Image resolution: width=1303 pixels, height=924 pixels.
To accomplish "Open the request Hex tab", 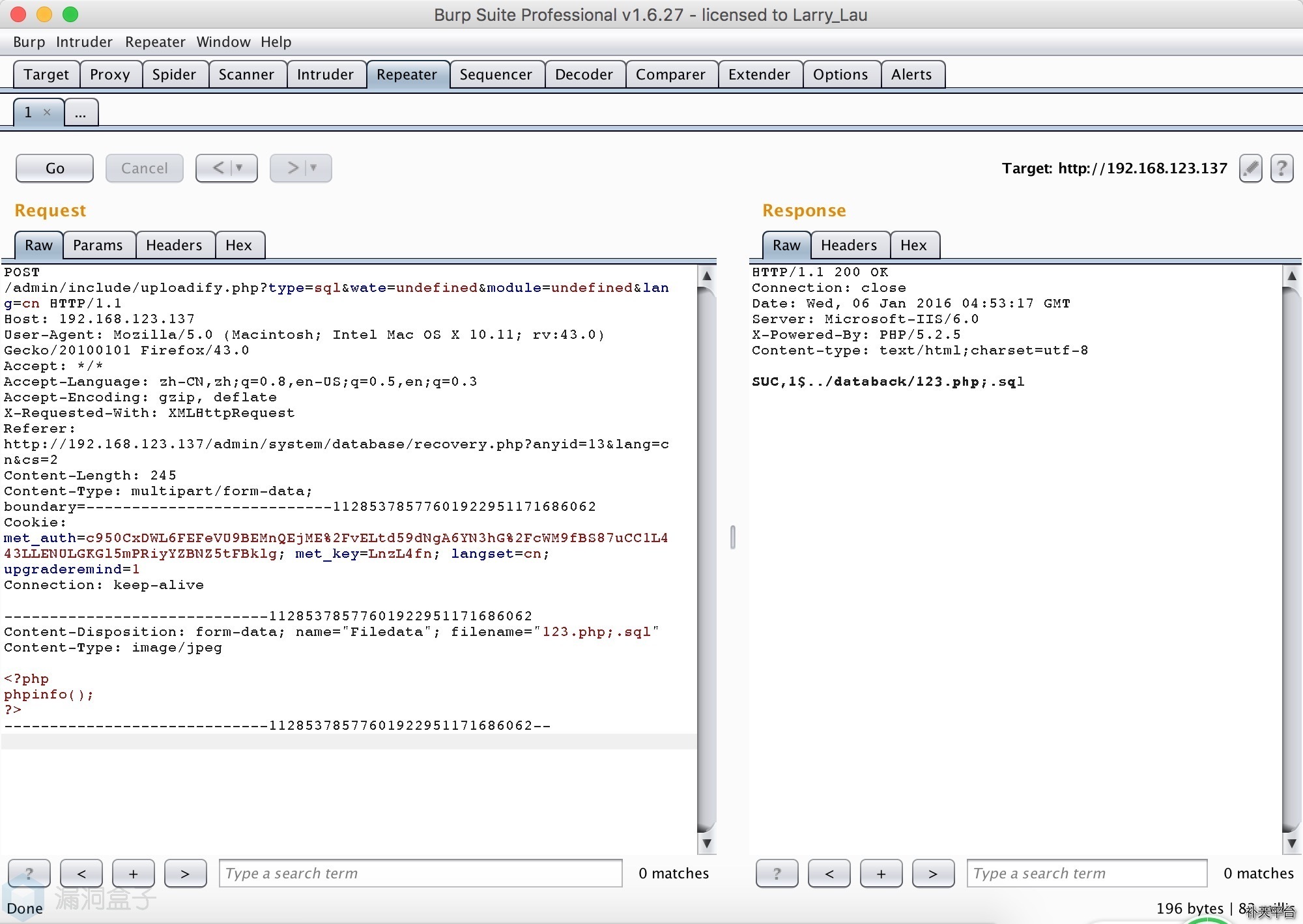I will 239,245.
